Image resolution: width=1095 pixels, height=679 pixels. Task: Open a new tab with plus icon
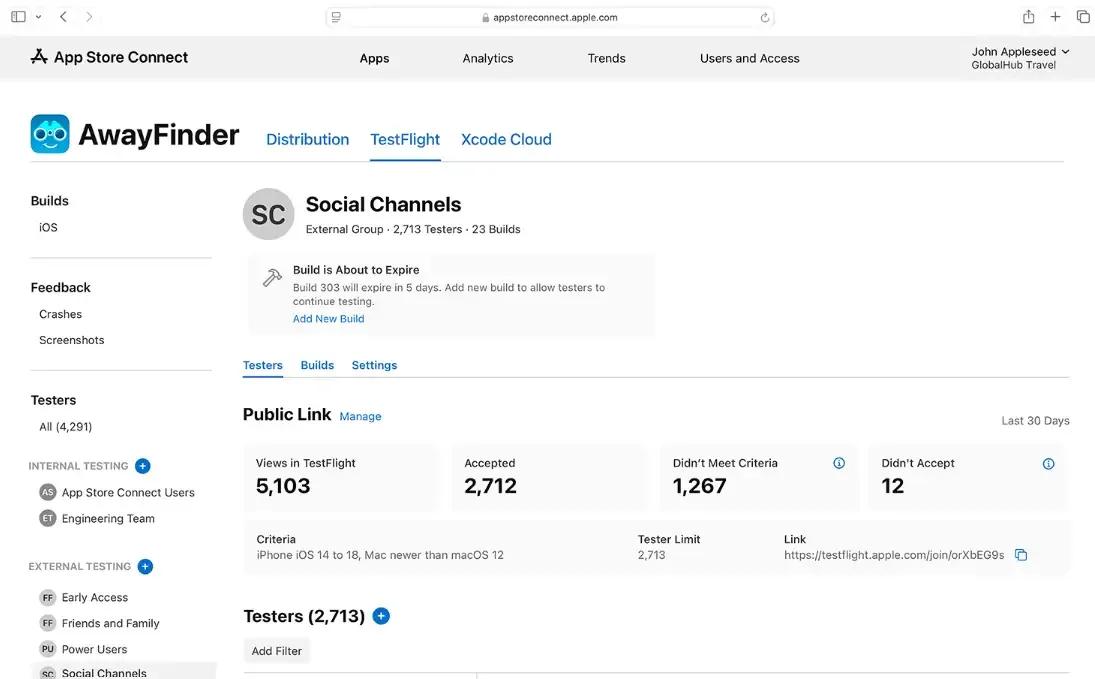click(1055, 17)
